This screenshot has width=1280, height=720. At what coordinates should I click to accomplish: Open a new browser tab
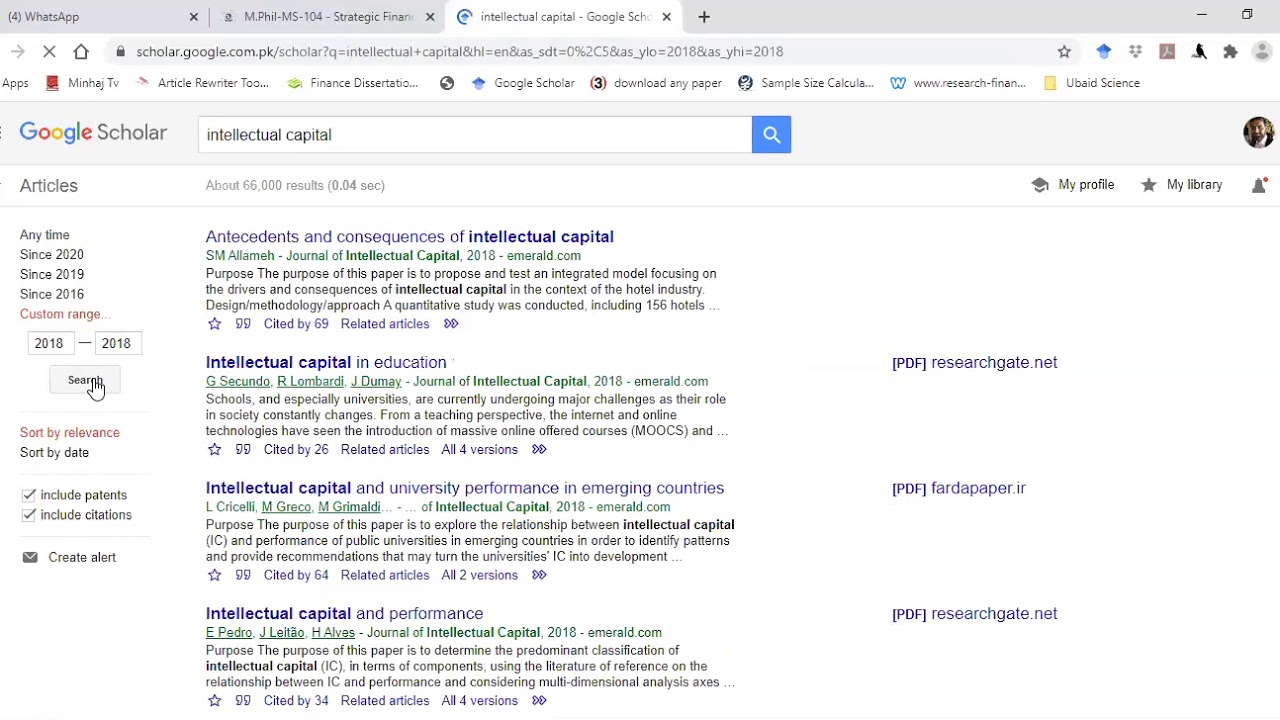click(704, 16)
